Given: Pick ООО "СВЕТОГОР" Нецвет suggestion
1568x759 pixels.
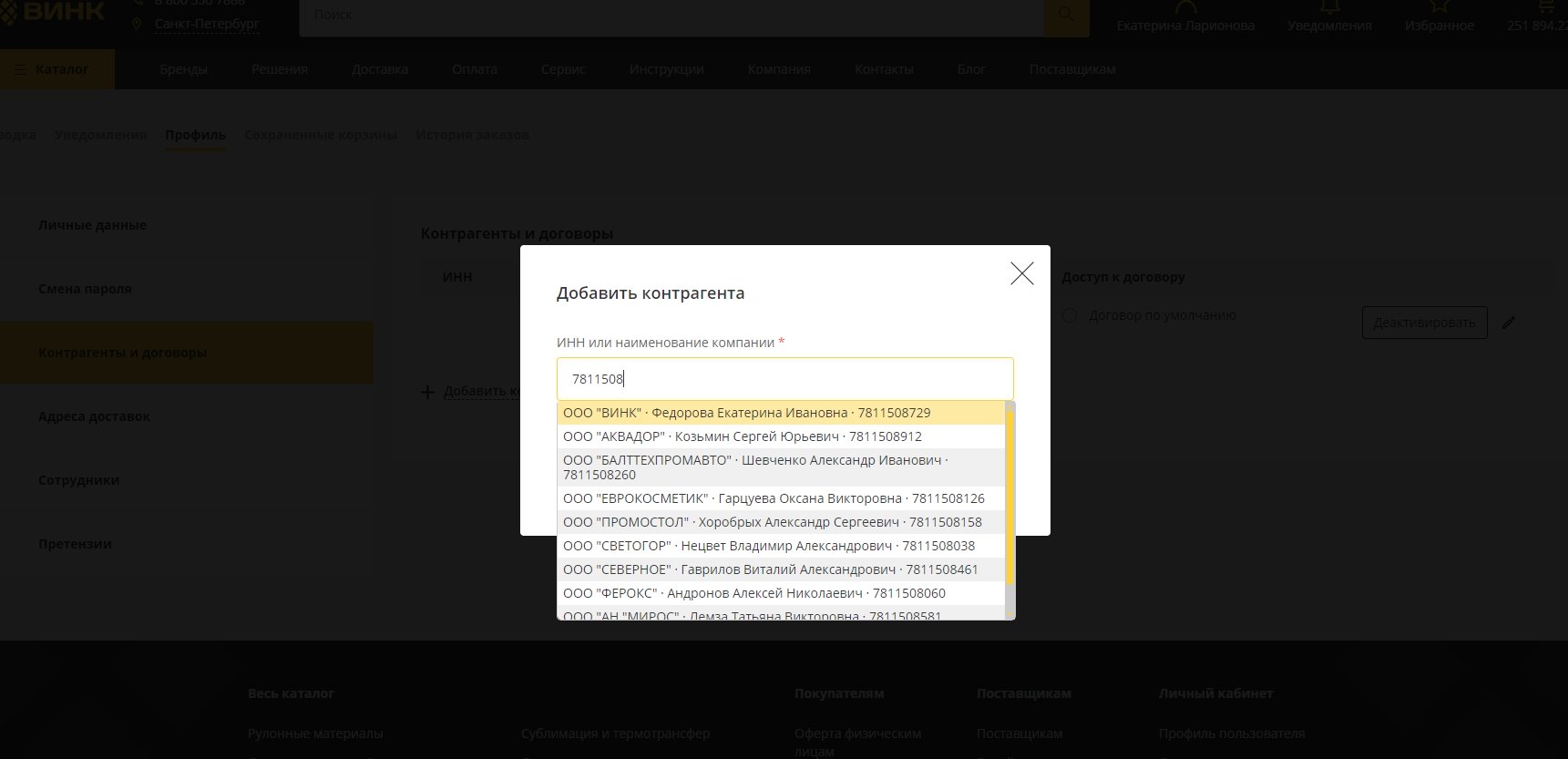Looking at the screenshot, I should point(781,546).
